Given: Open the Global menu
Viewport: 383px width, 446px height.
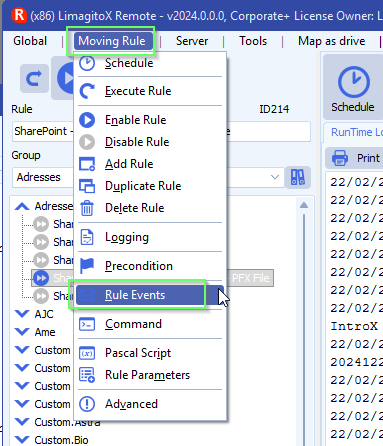Looking at the screenshot, I should pyautogui.click(x=30, y=41).
